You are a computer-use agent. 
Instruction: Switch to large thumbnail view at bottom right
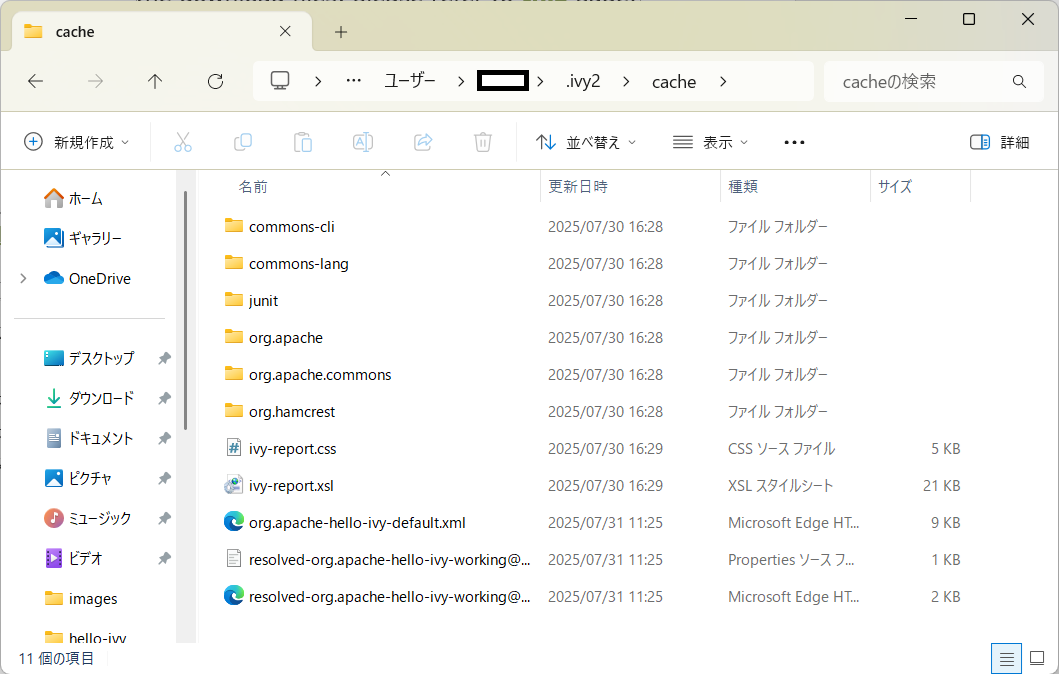[1037, 658]
